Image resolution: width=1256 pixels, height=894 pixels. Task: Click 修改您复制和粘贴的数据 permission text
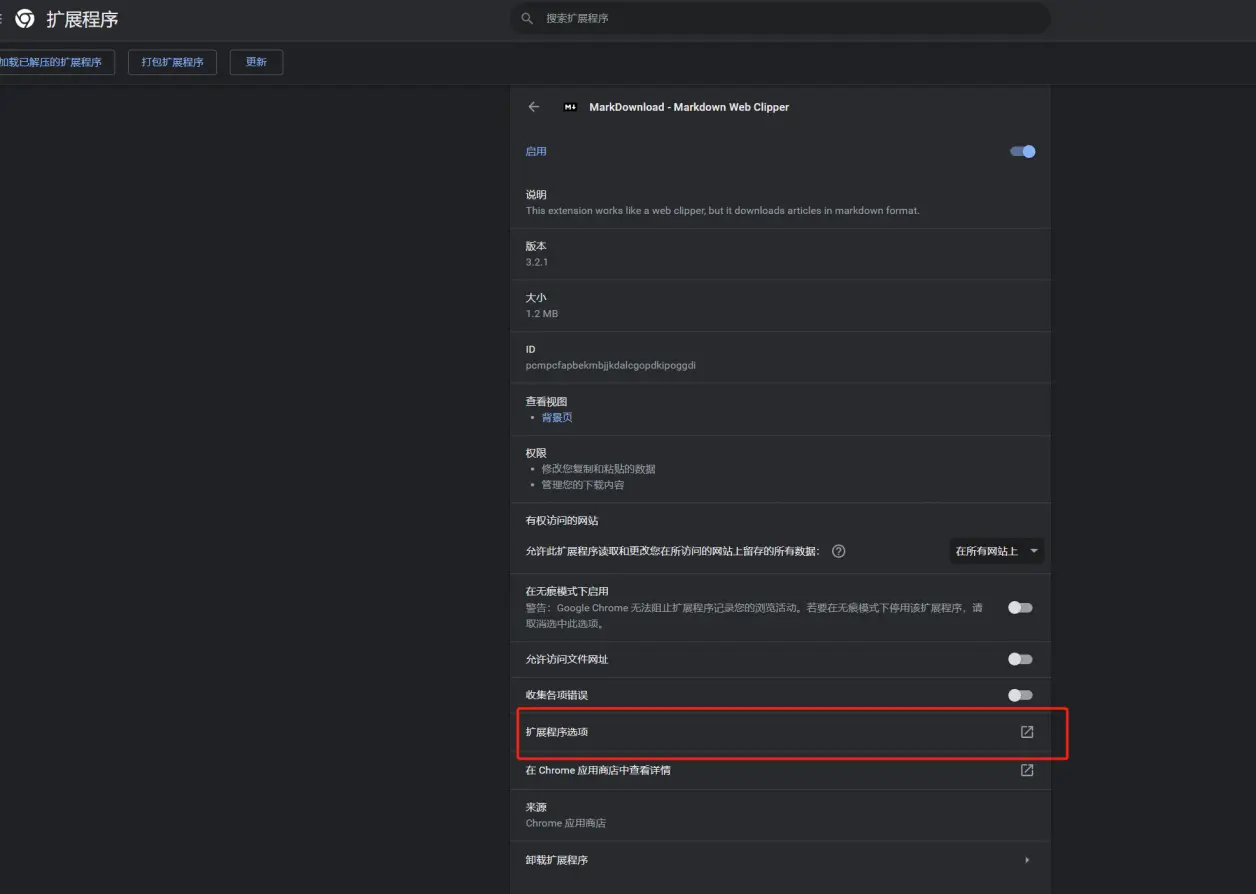coord(599,469)
